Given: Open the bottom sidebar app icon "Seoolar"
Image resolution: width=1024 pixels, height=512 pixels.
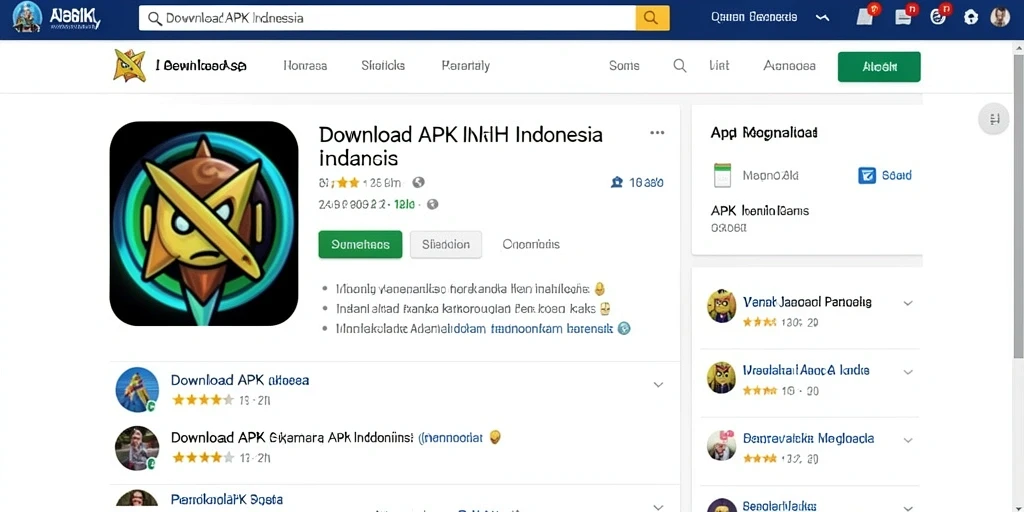Looking at the screenshot, I should click(x=722, y=505).
